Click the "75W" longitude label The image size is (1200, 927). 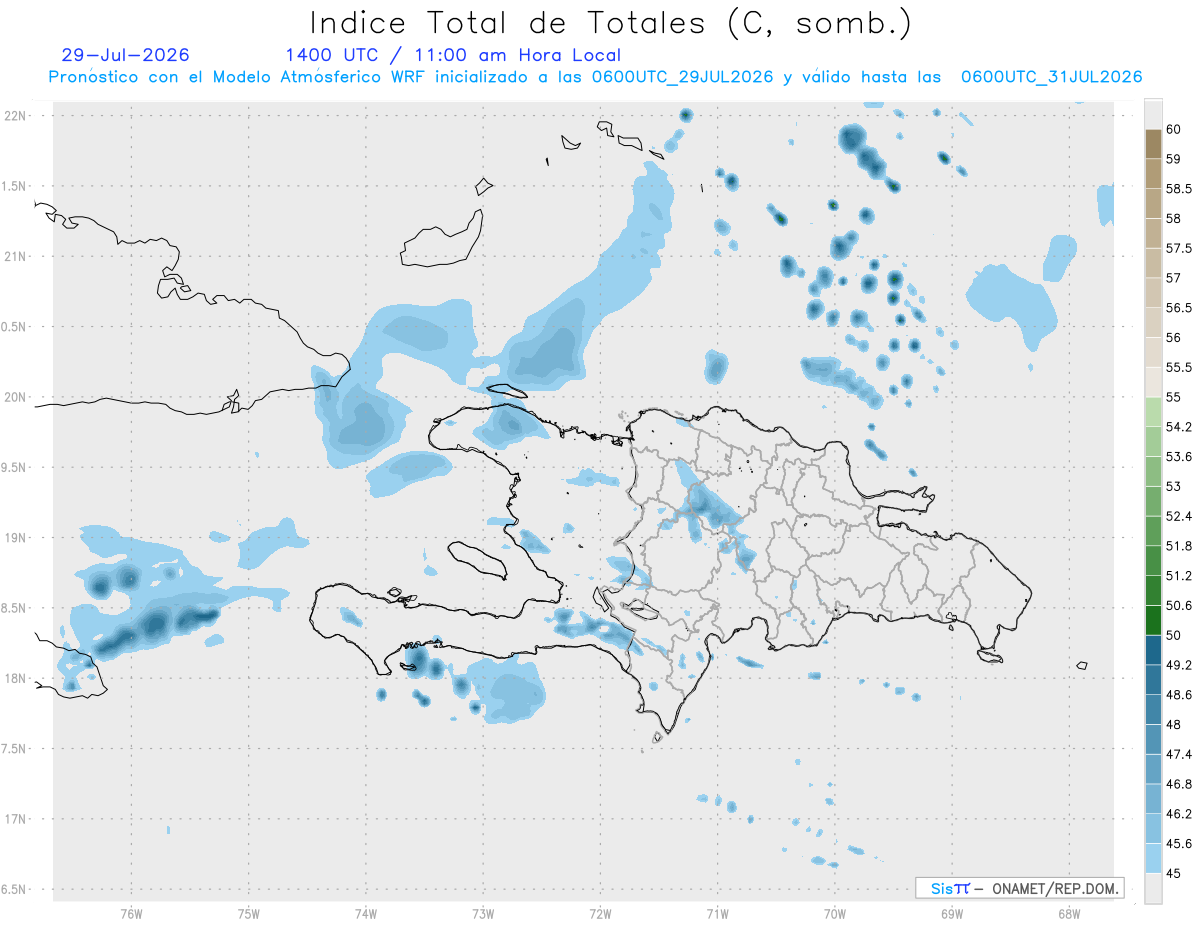click(249, 913)
